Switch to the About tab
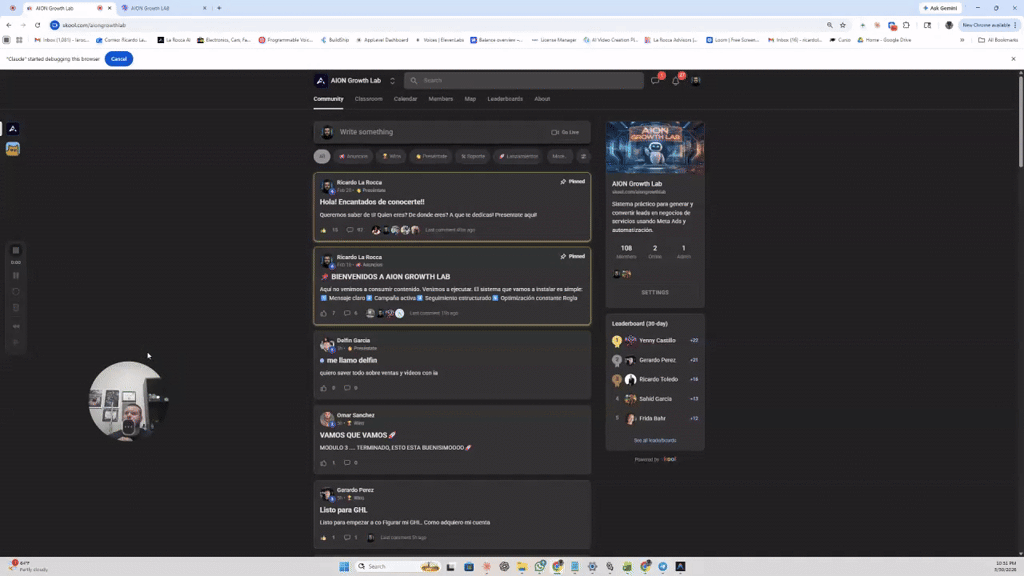The height and width of the screenshot is (576, 1024). point(542,99)
